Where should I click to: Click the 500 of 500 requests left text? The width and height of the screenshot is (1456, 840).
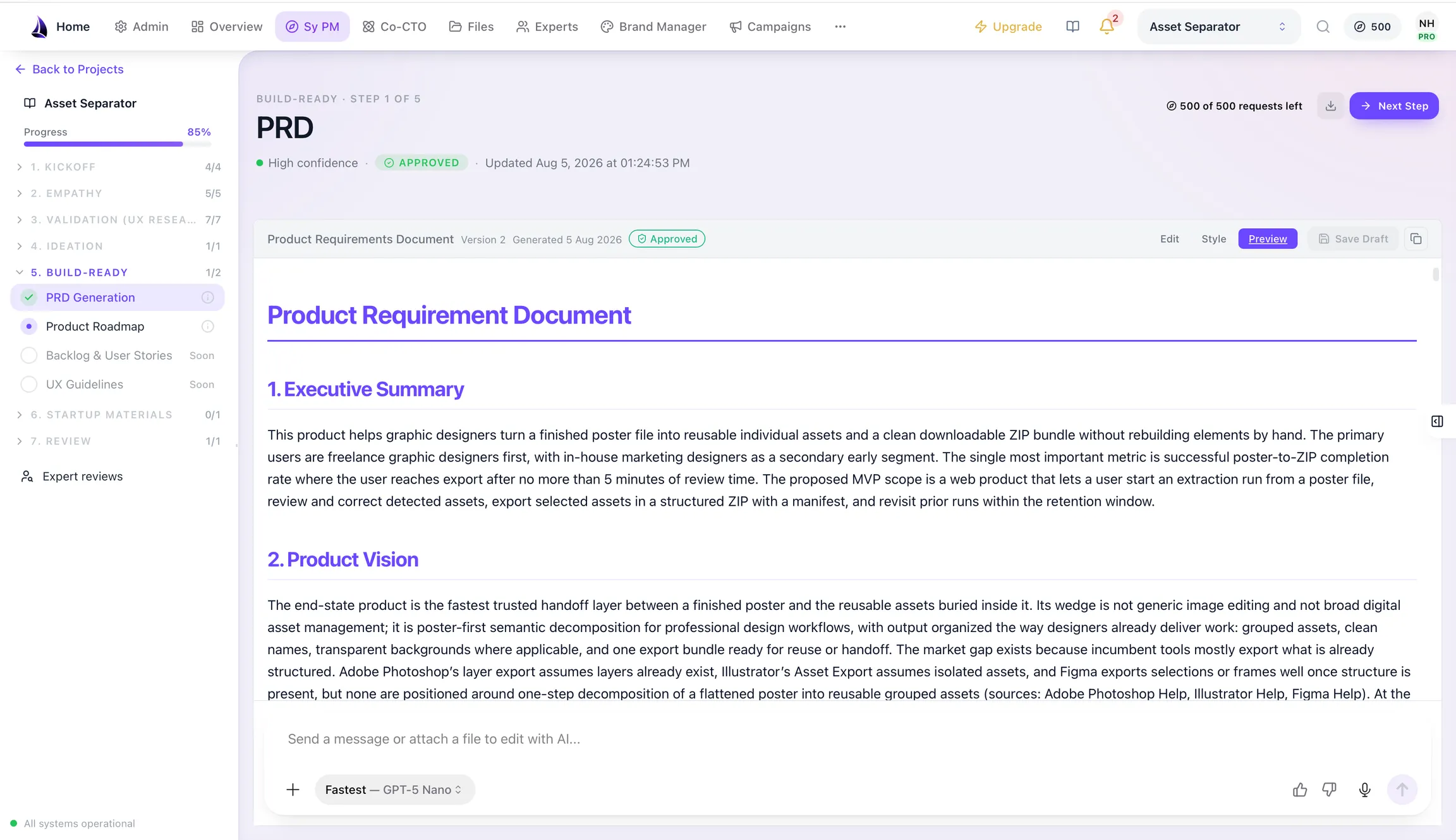1234,106
